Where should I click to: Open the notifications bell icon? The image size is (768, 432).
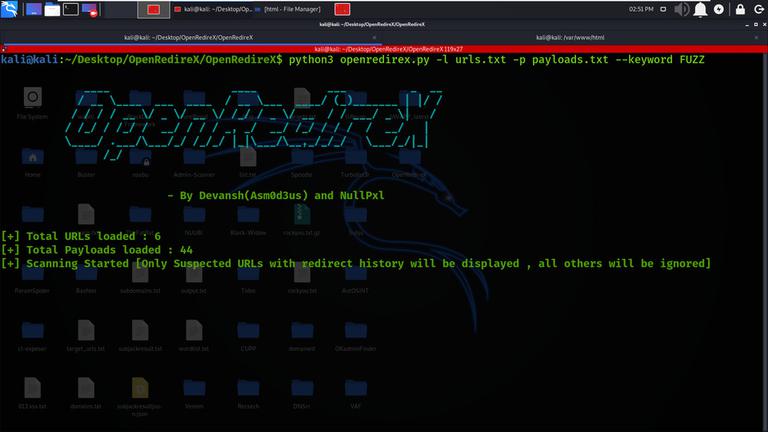point(700,9)
